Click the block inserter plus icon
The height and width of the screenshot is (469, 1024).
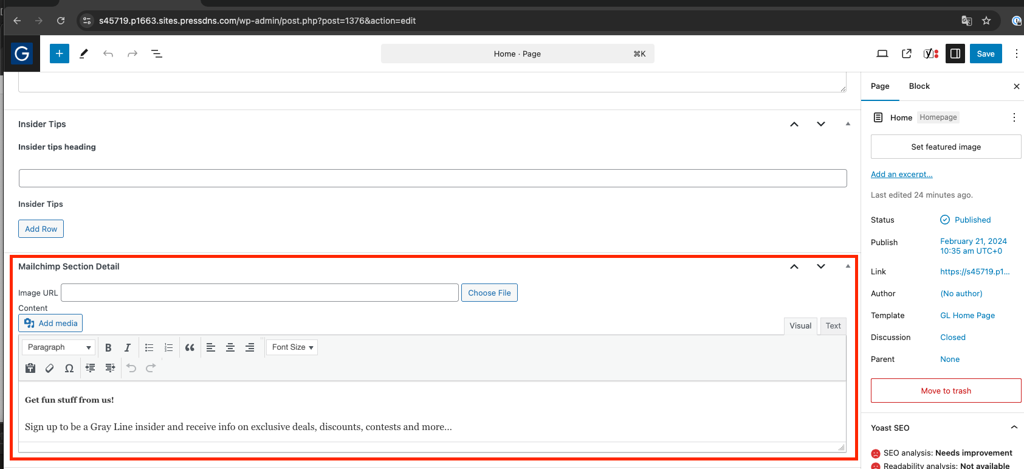[59, 54]
